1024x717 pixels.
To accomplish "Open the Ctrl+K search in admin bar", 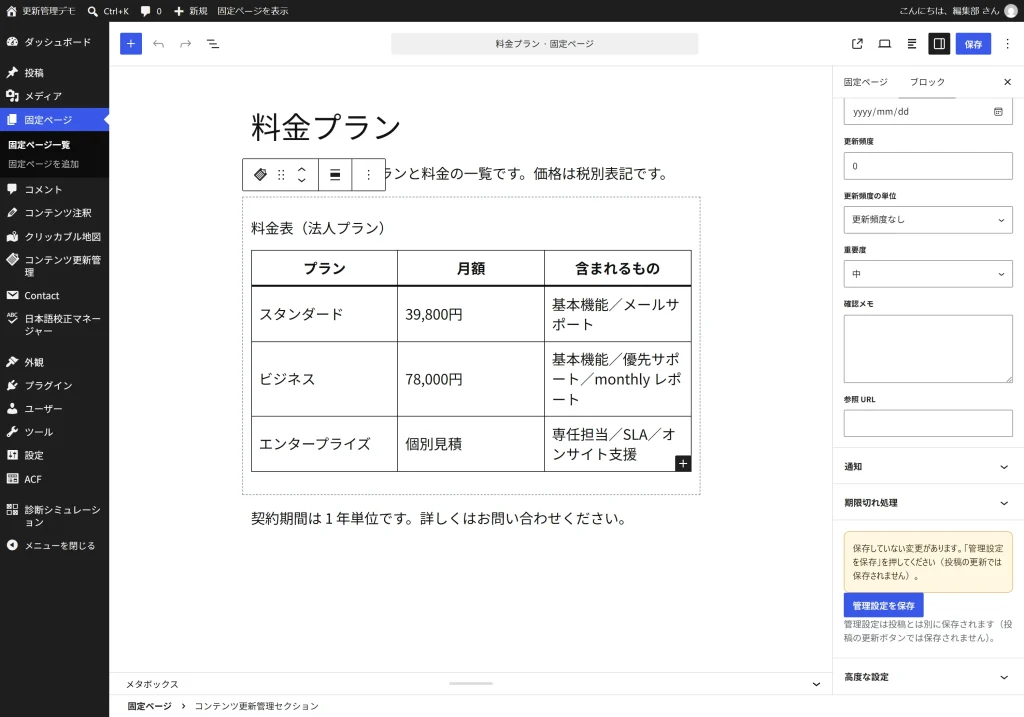I will point(108,11).
